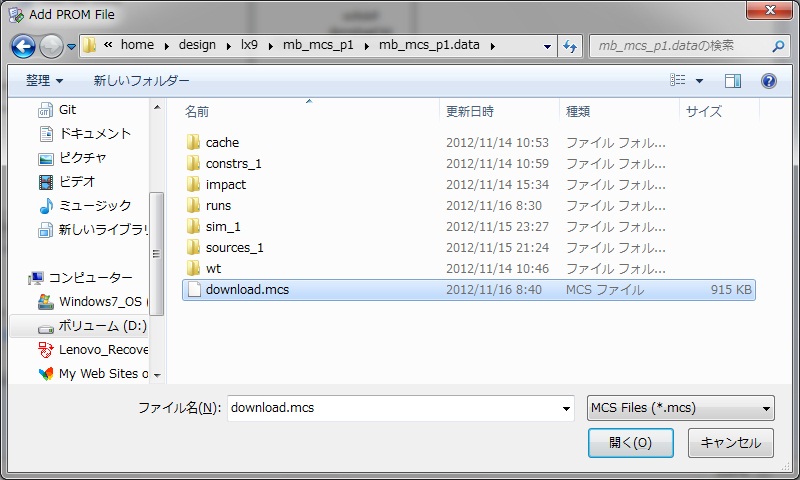Open recent locations dropdown beside Forward arrow
The height and width of the screenshot is (480, 800).
[71, 46]
